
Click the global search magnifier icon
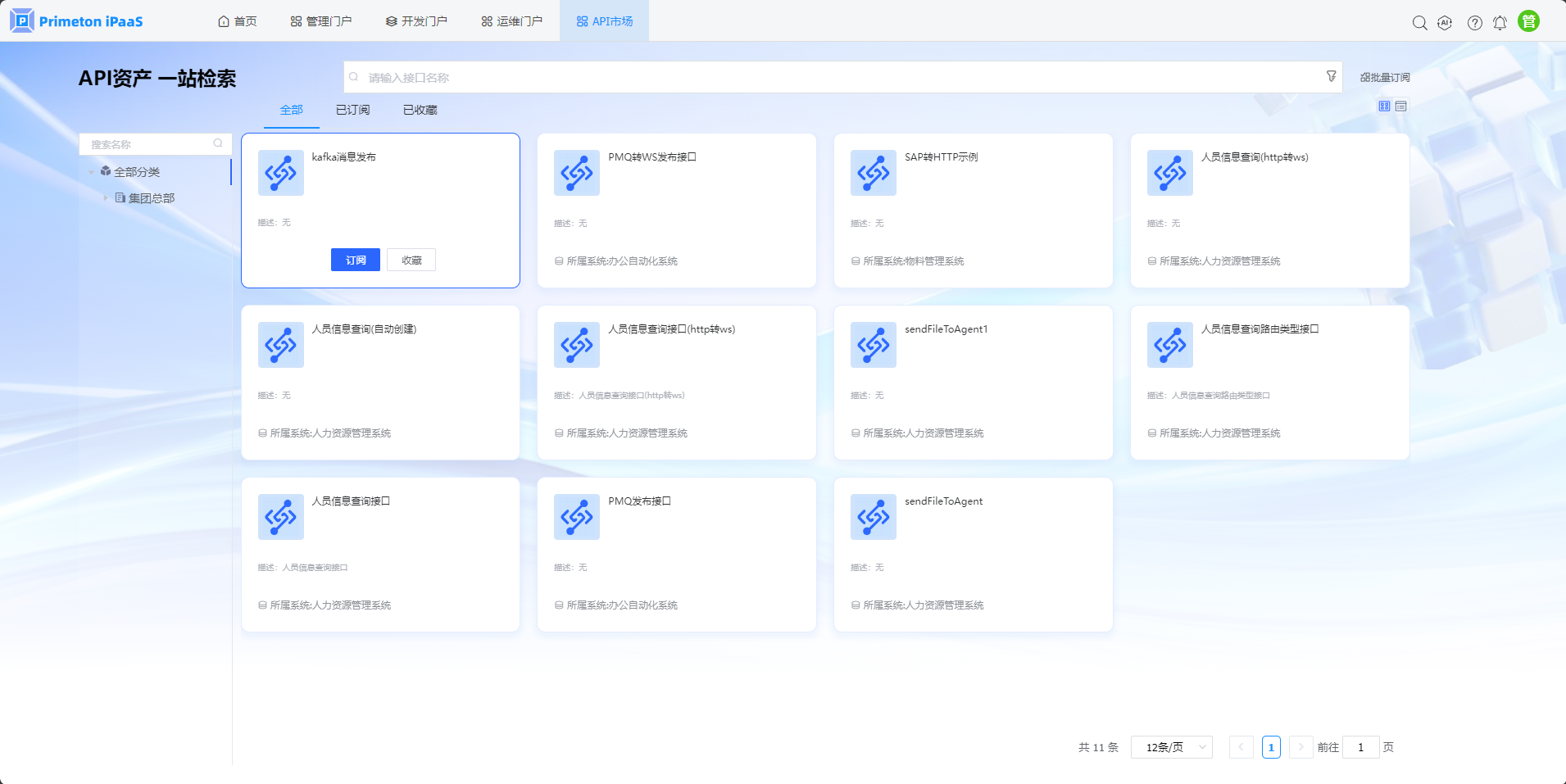[x=1419, y=23]
